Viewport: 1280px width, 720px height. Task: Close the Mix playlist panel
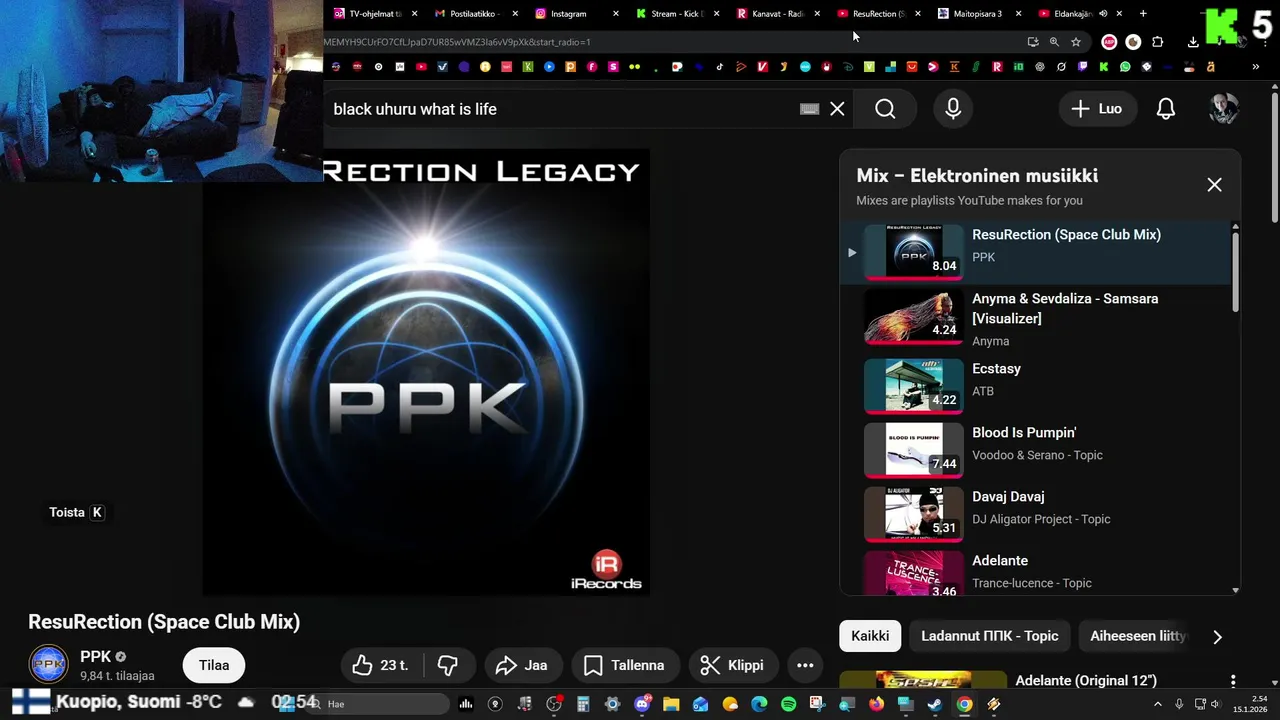pyautogui.click(x=1214, y=185)
